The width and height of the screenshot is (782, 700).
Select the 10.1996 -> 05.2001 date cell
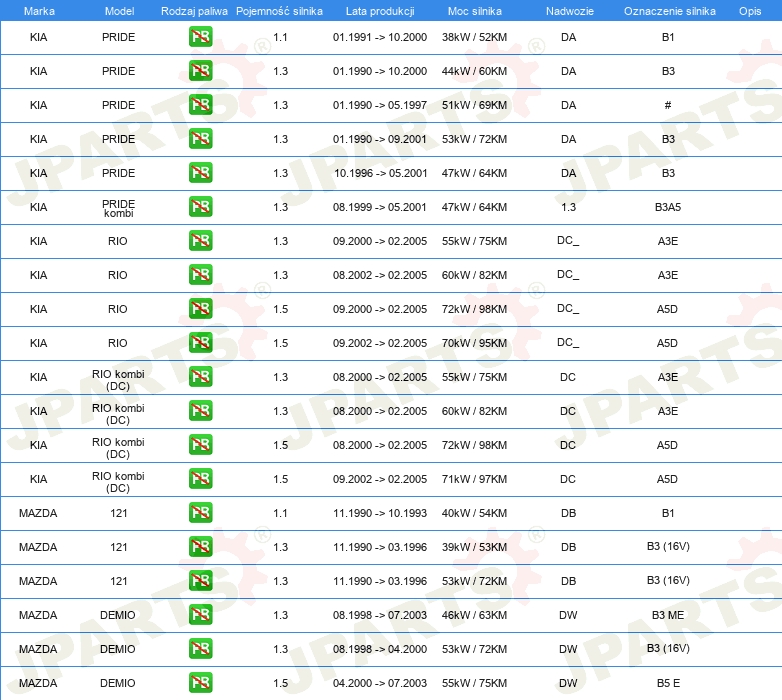tap(381, 173)
